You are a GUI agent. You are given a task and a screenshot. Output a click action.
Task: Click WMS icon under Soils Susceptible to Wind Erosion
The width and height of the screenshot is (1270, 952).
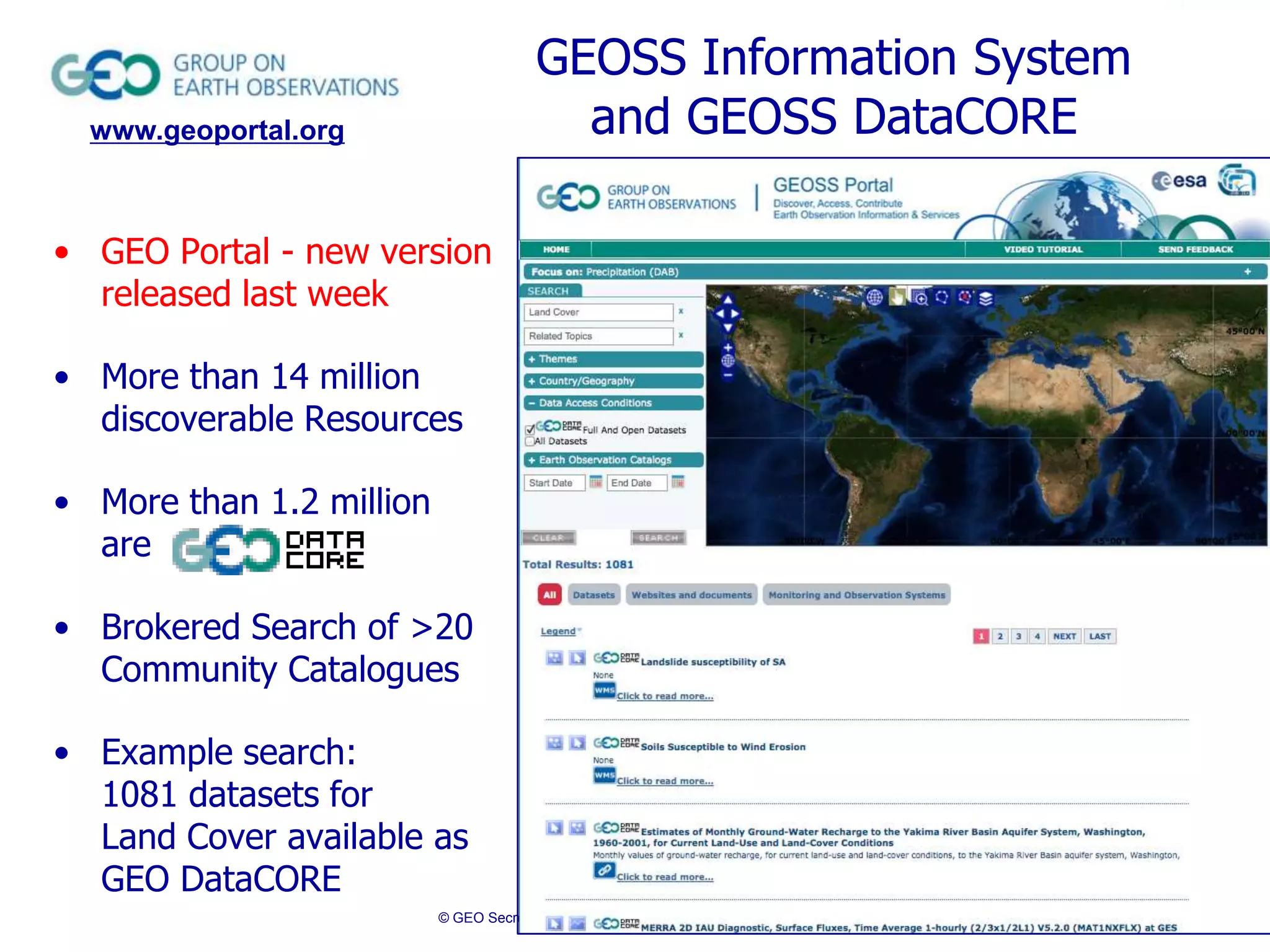(x=604, y=775)
